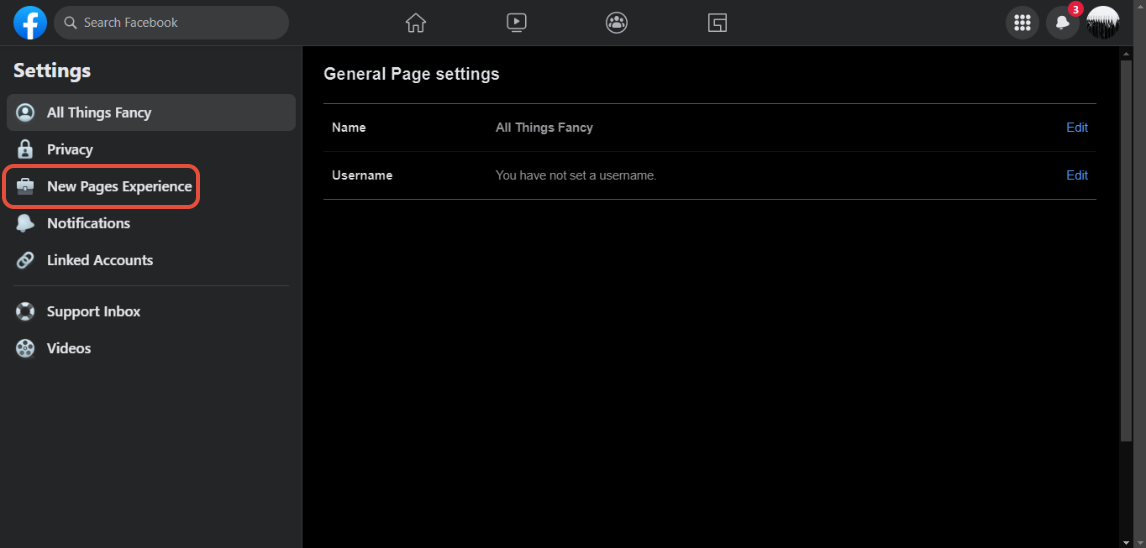Open the Gaming icon in top bar

(x=718, y=23)
